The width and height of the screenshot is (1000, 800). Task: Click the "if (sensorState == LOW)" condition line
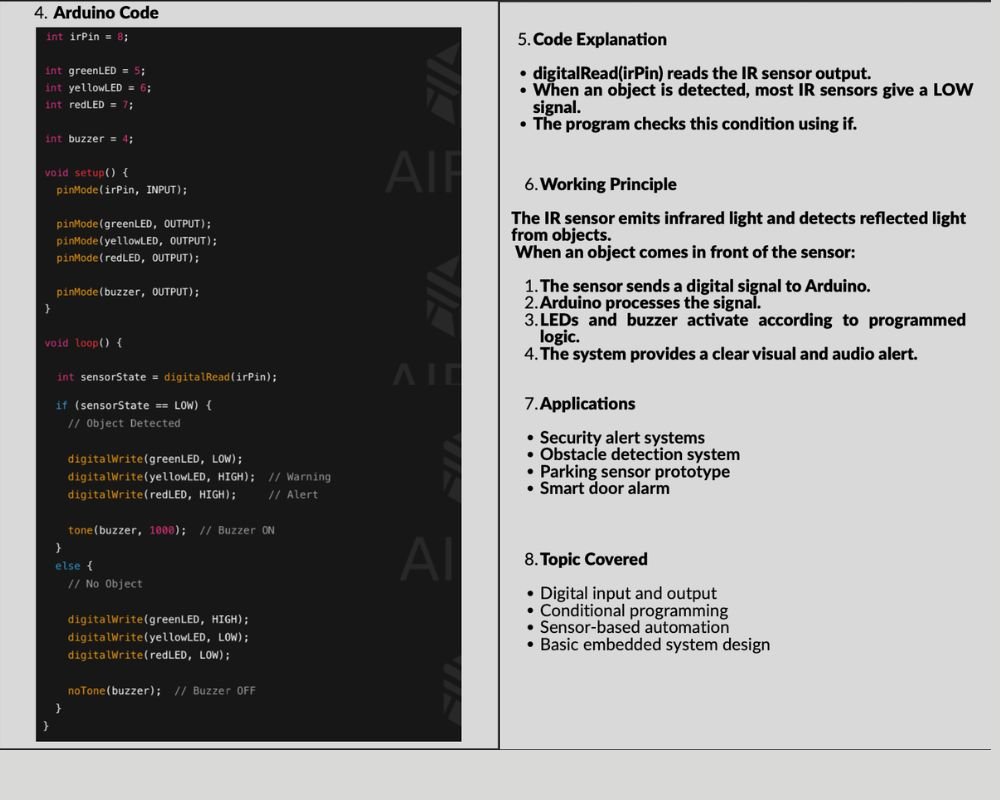tap(133, 405)
